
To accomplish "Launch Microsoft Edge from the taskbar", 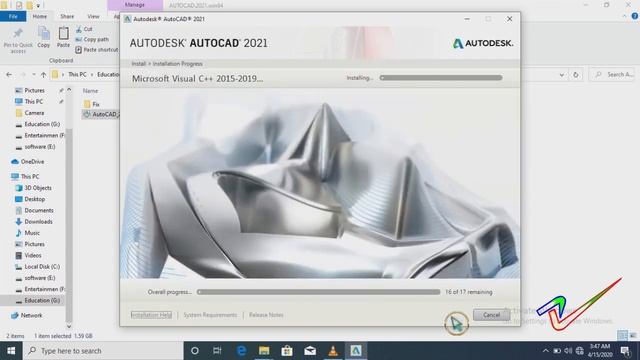I will (241, 351).
